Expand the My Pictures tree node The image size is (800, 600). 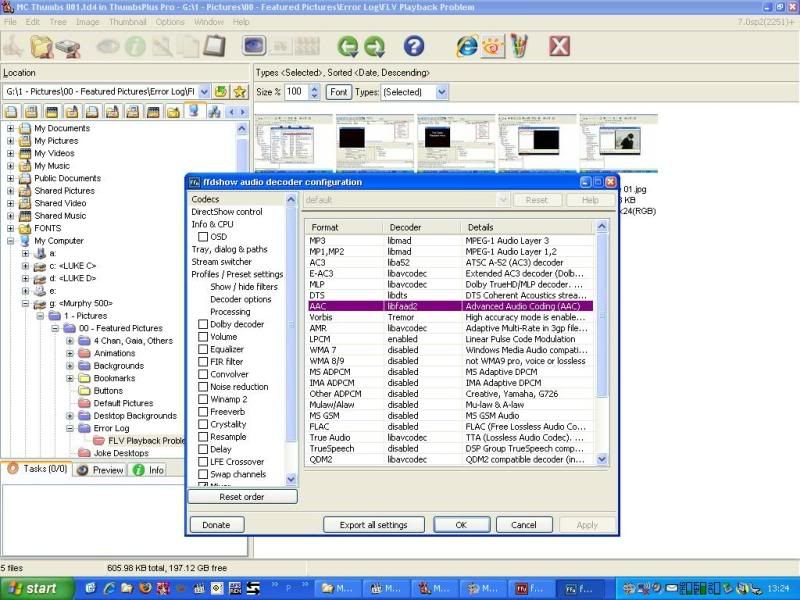click(11, 141)
